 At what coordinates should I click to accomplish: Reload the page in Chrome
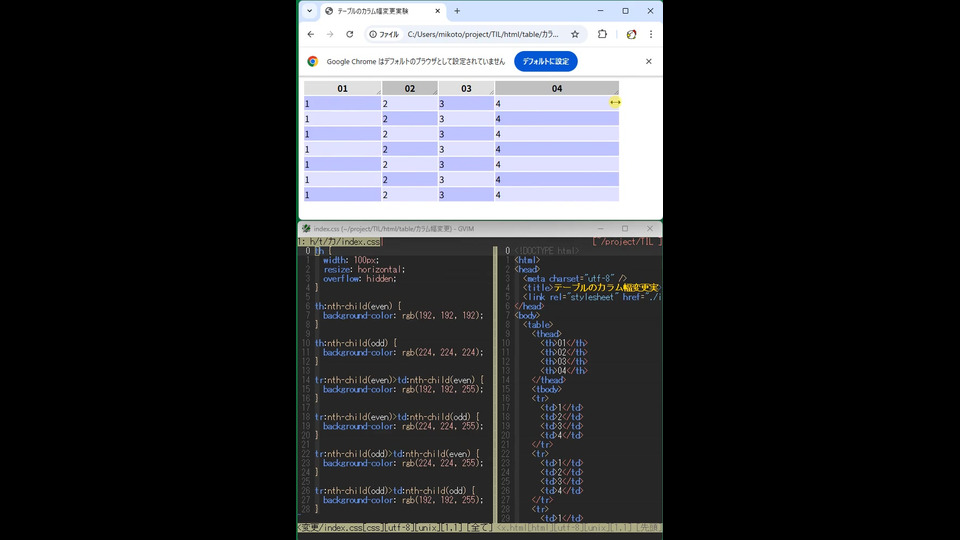(x=350, y=34)
